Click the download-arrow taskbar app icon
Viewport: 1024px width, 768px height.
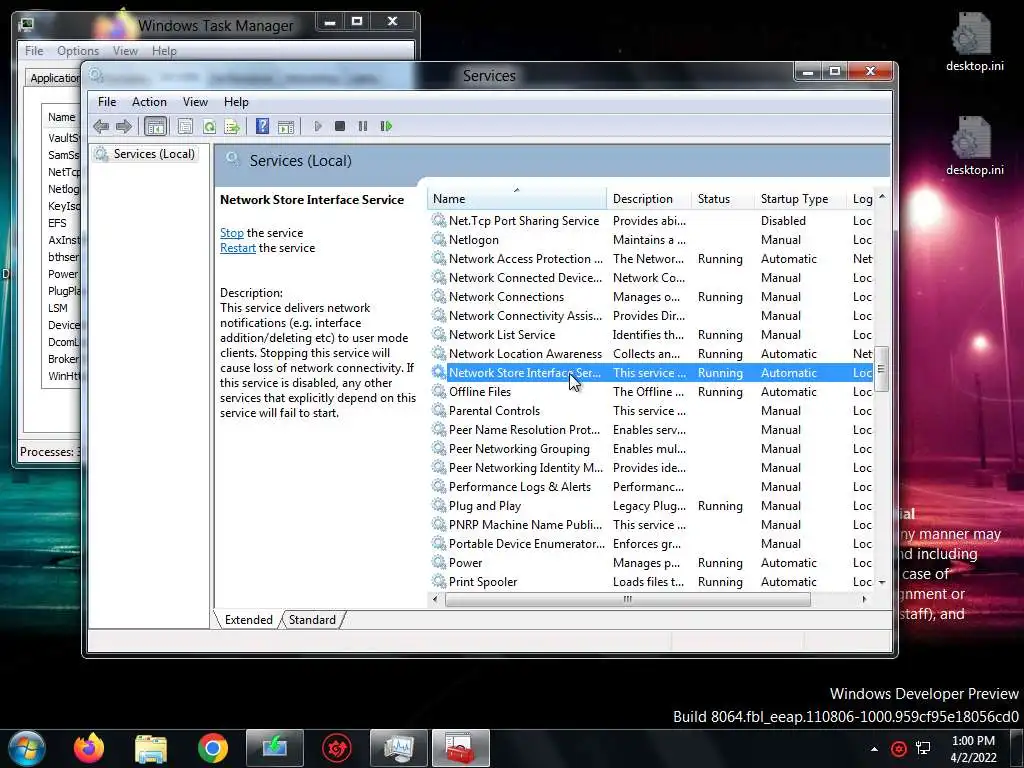click(275, 748)
